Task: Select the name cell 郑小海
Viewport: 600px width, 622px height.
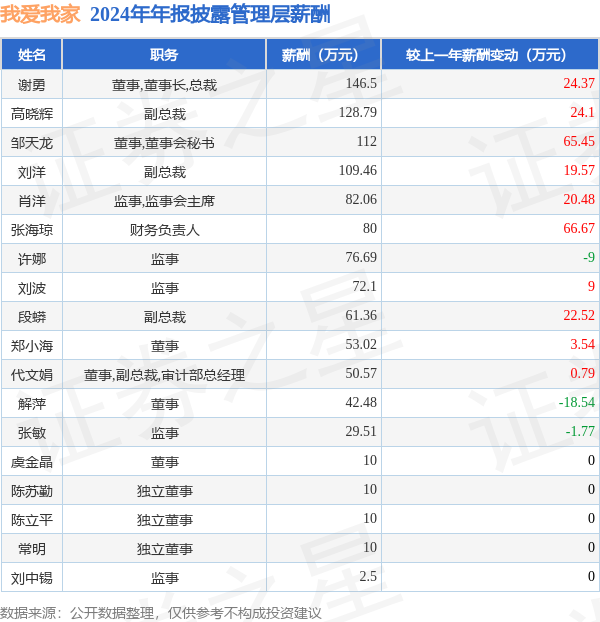Action: coord(32,346)
